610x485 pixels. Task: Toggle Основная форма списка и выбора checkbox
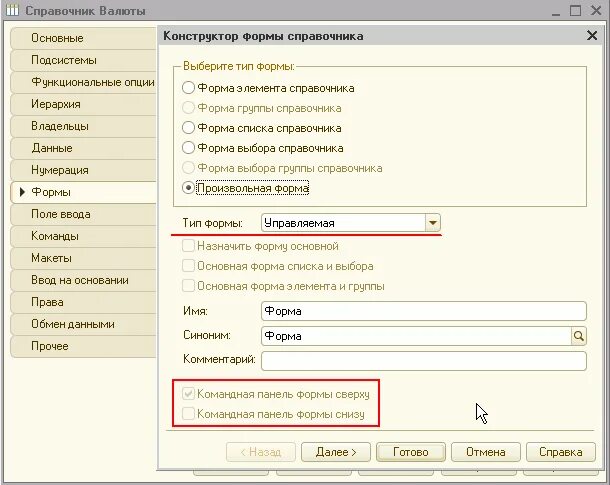(x=188, y=266)
